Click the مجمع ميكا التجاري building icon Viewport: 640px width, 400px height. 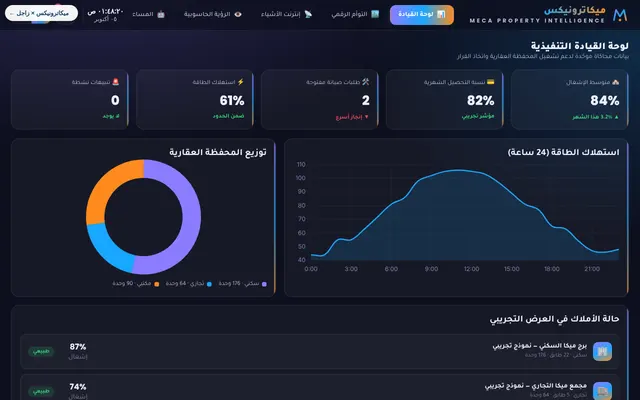[602, 391]
